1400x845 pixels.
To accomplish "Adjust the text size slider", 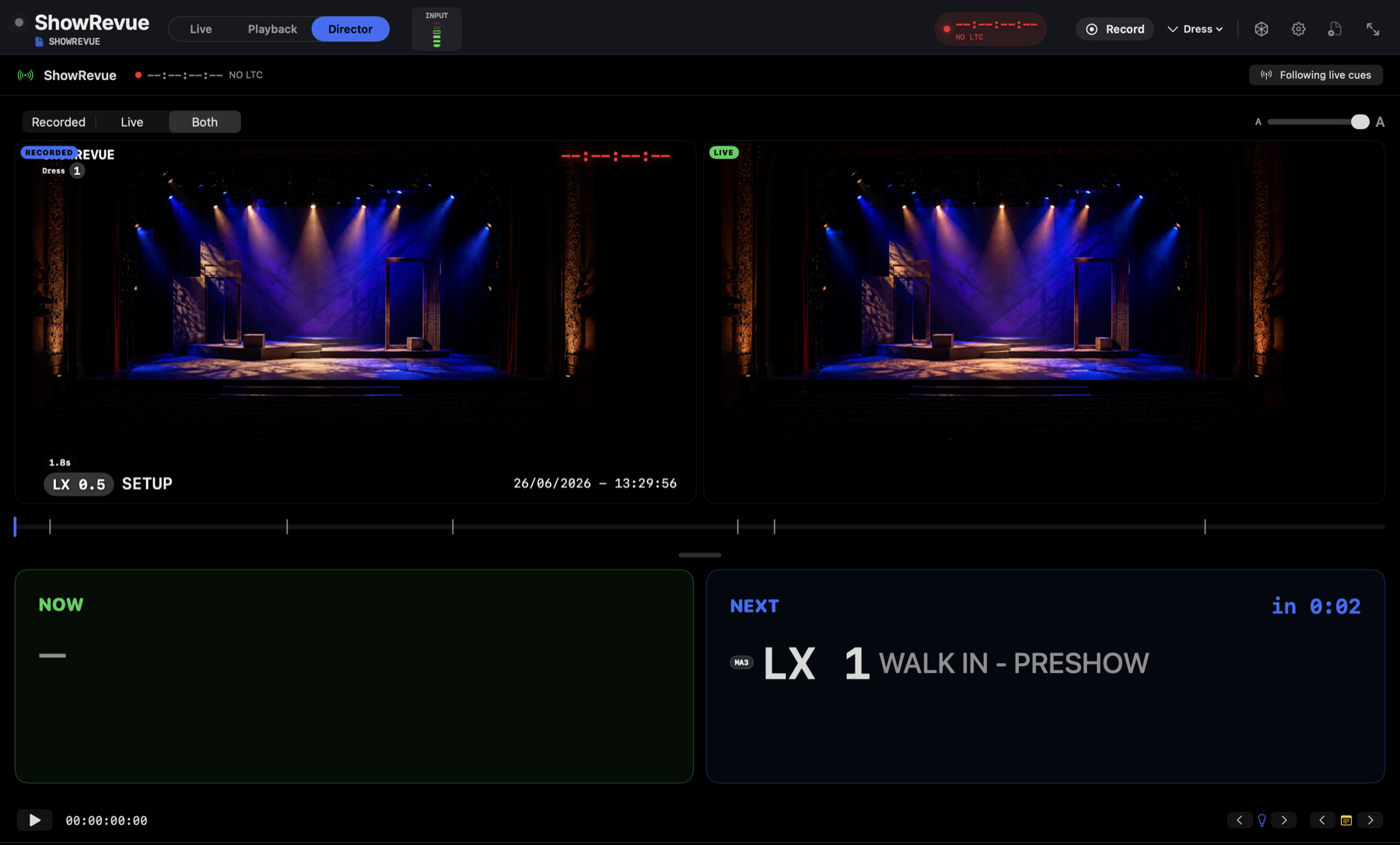I will coord(1318,122).
